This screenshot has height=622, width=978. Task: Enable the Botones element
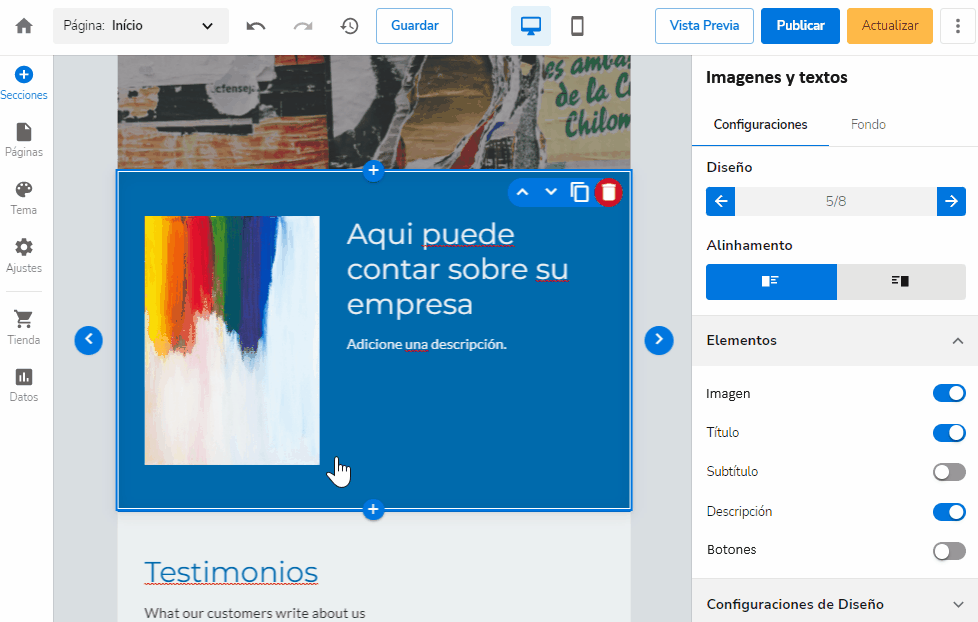(x=949, y=550)
